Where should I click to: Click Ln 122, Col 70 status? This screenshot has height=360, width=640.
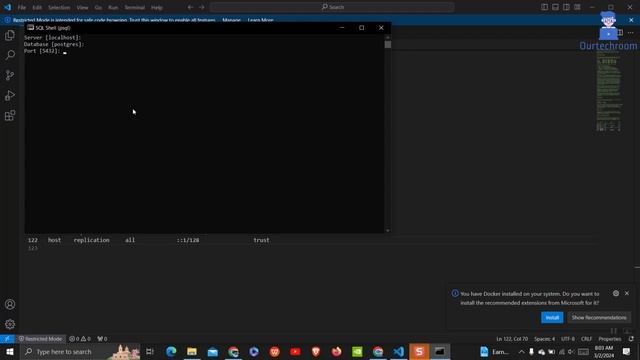[x=512, y=339]
